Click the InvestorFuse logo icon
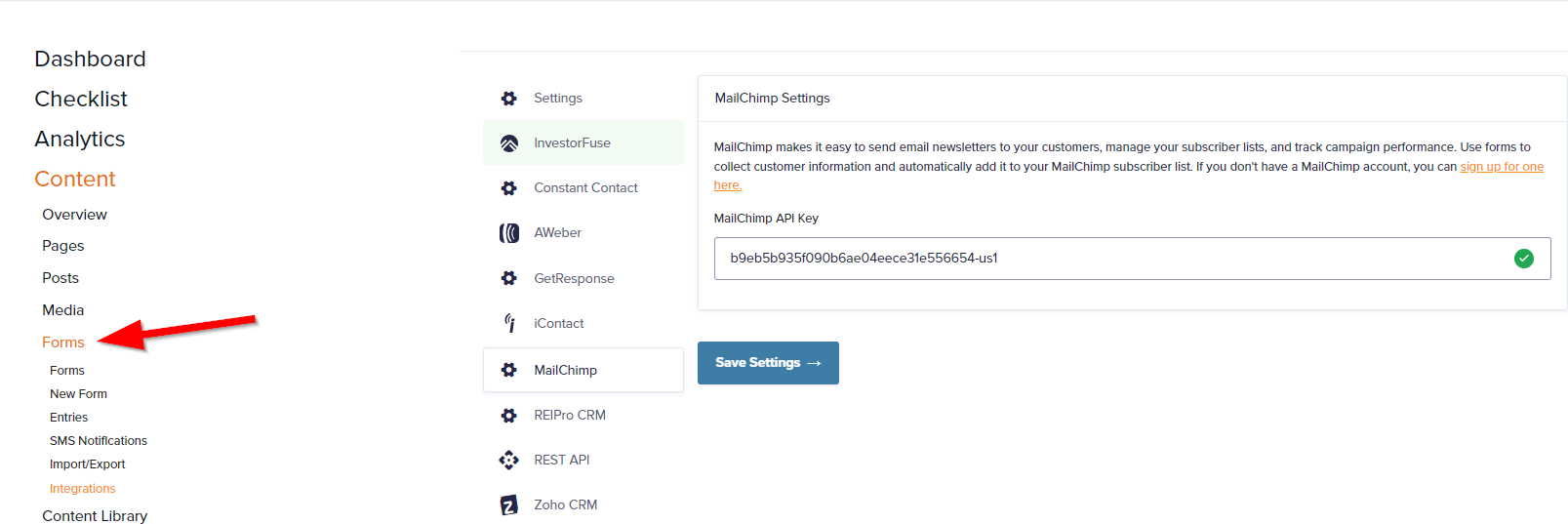Viewport: 1568px width, 524px height. click(x=509, y=143)
